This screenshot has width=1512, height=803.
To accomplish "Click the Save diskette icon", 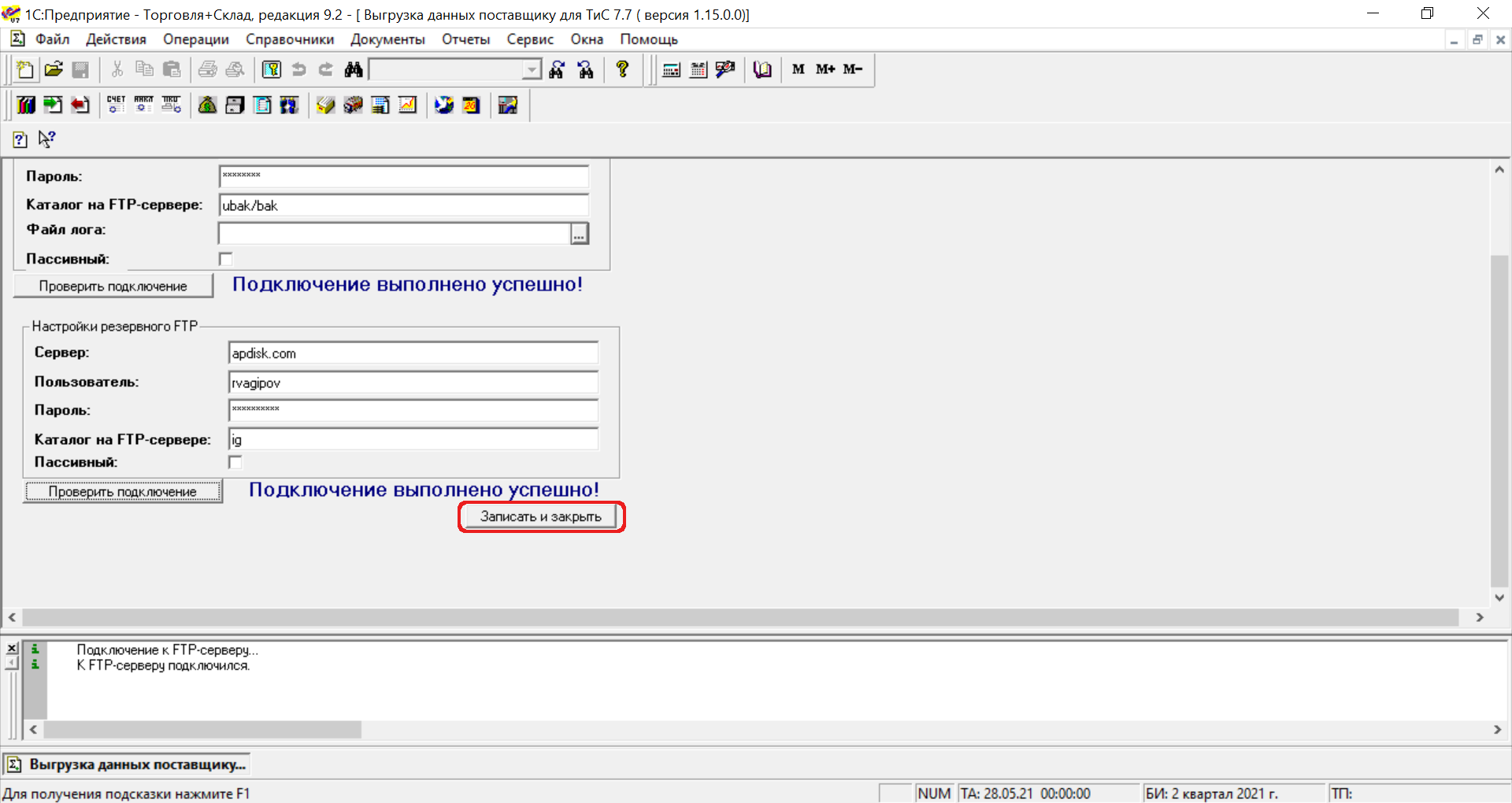I will 80,69.
